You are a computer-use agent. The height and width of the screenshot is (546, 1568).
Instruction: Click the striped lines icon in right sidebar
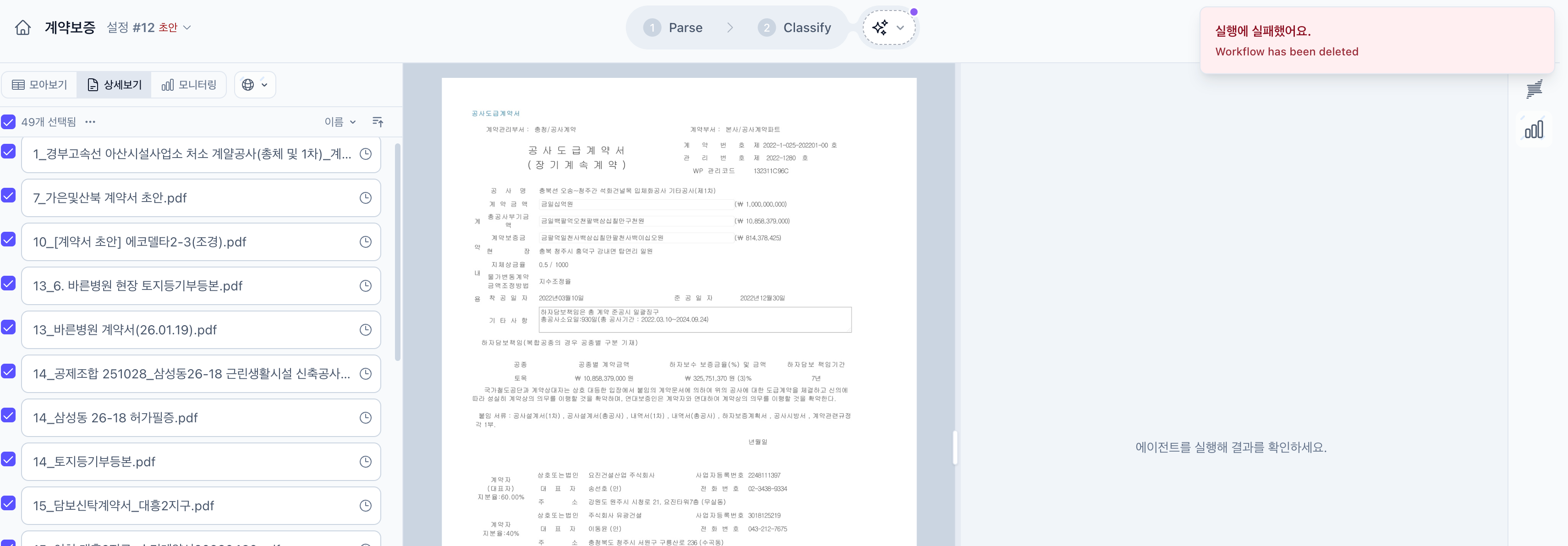(1534, 89)
